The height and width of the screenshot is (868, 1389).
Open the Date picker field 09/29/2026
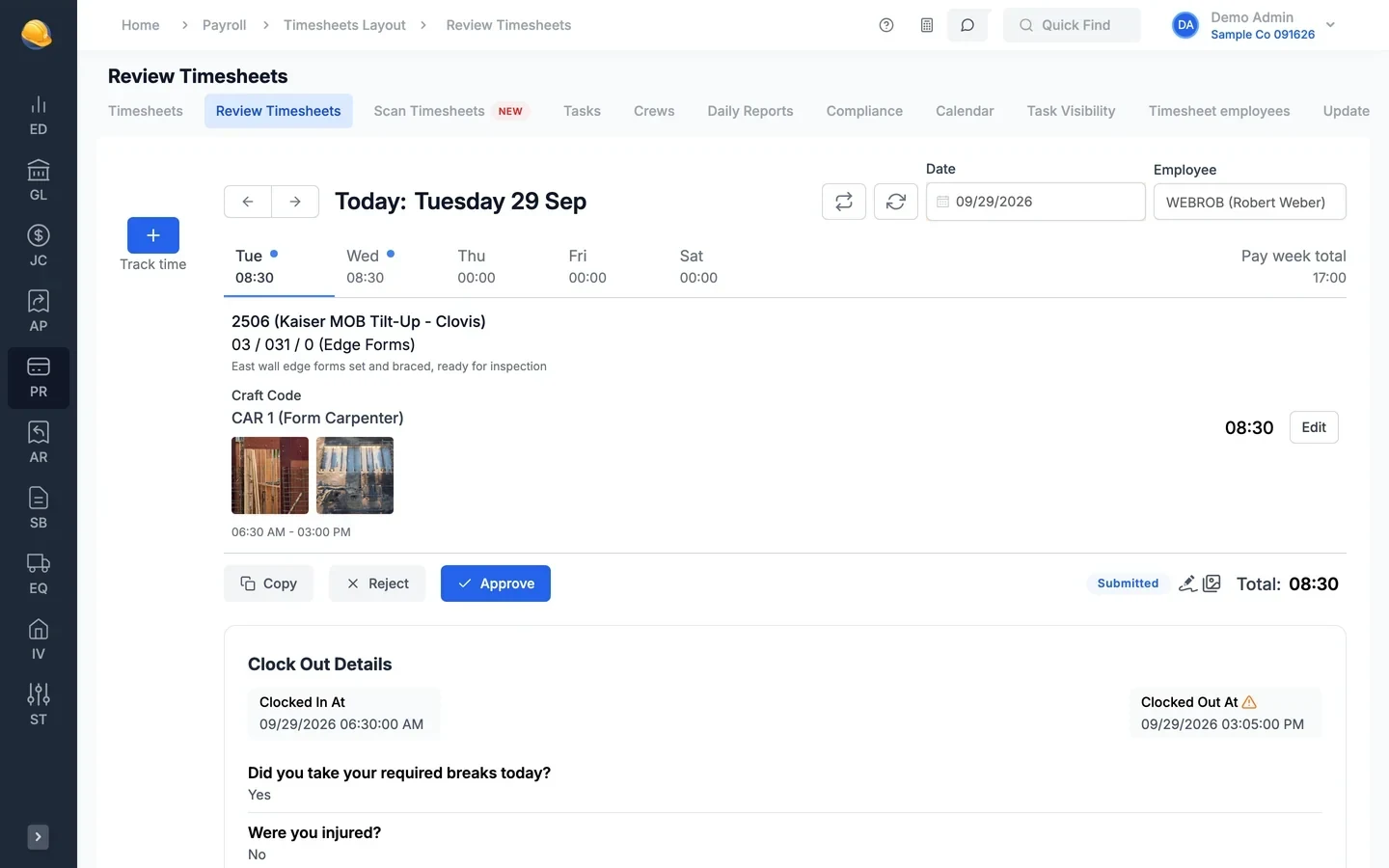1036,202
